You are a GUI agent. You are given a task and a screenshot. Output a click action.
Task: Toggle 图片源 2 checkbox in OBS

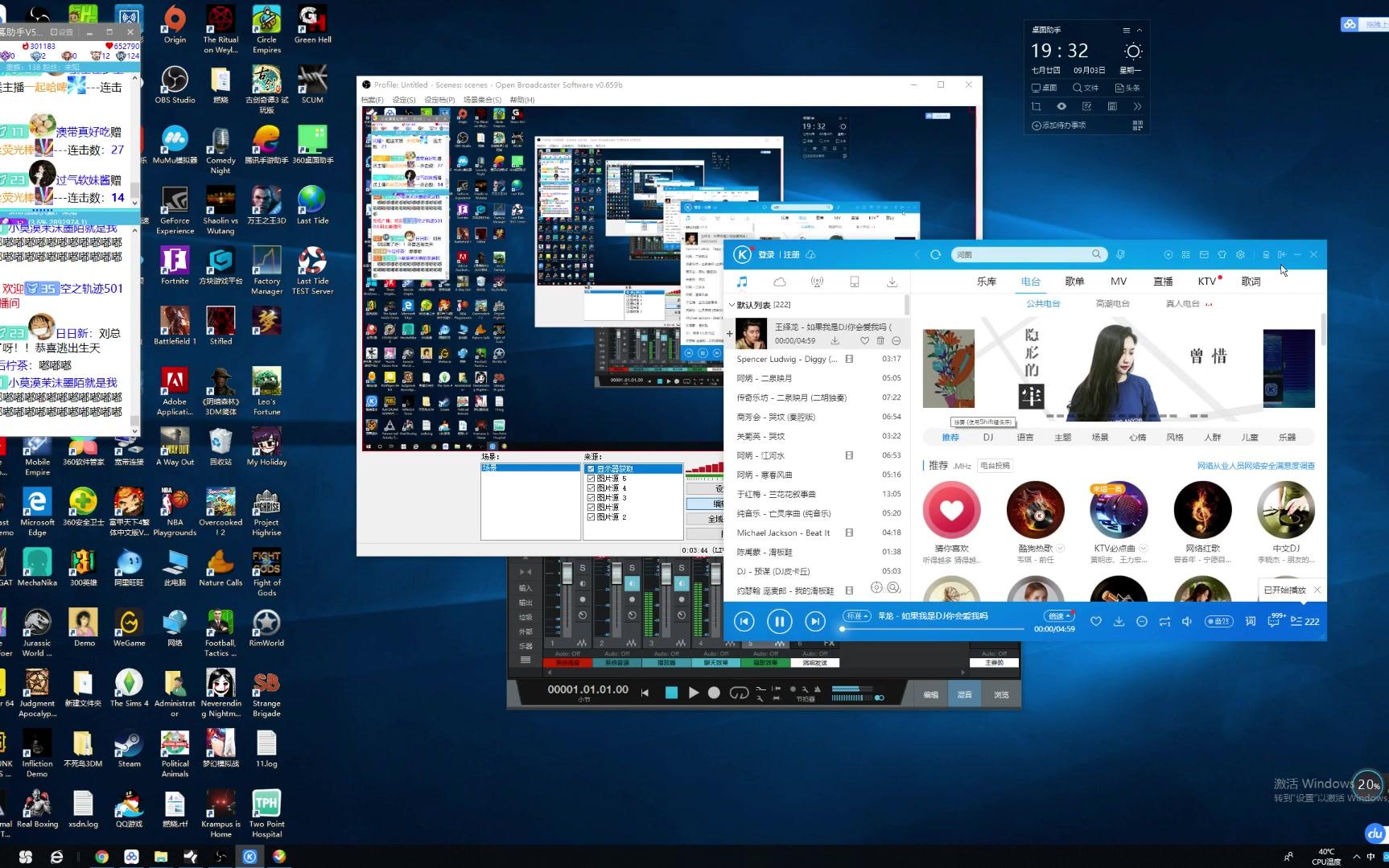(591, 516)
